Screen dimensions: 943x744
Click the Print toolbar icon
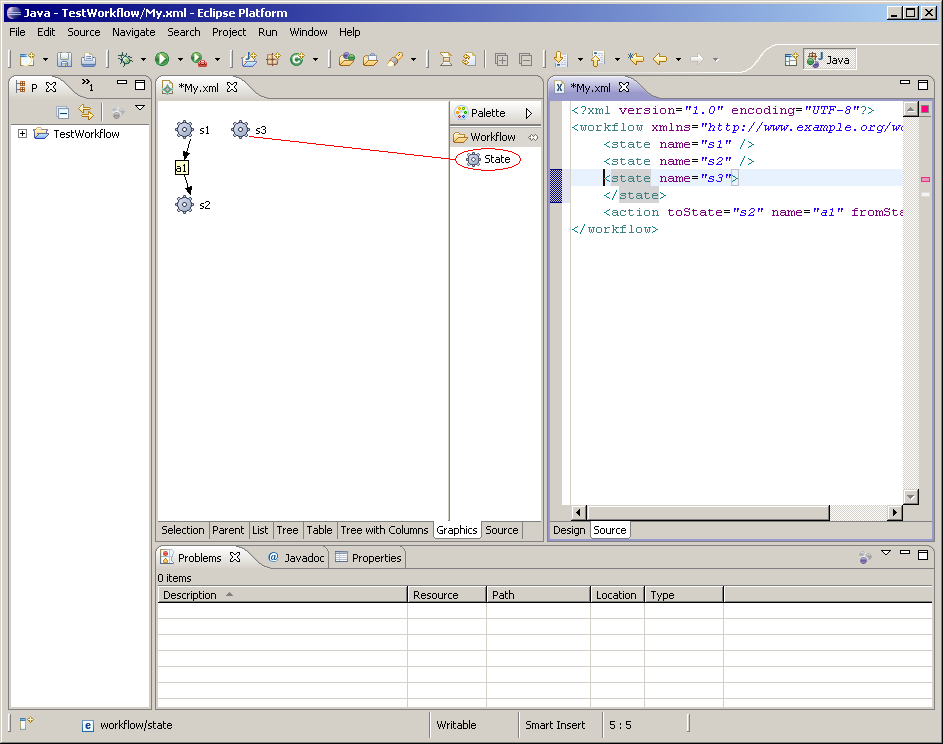[88, 60]
